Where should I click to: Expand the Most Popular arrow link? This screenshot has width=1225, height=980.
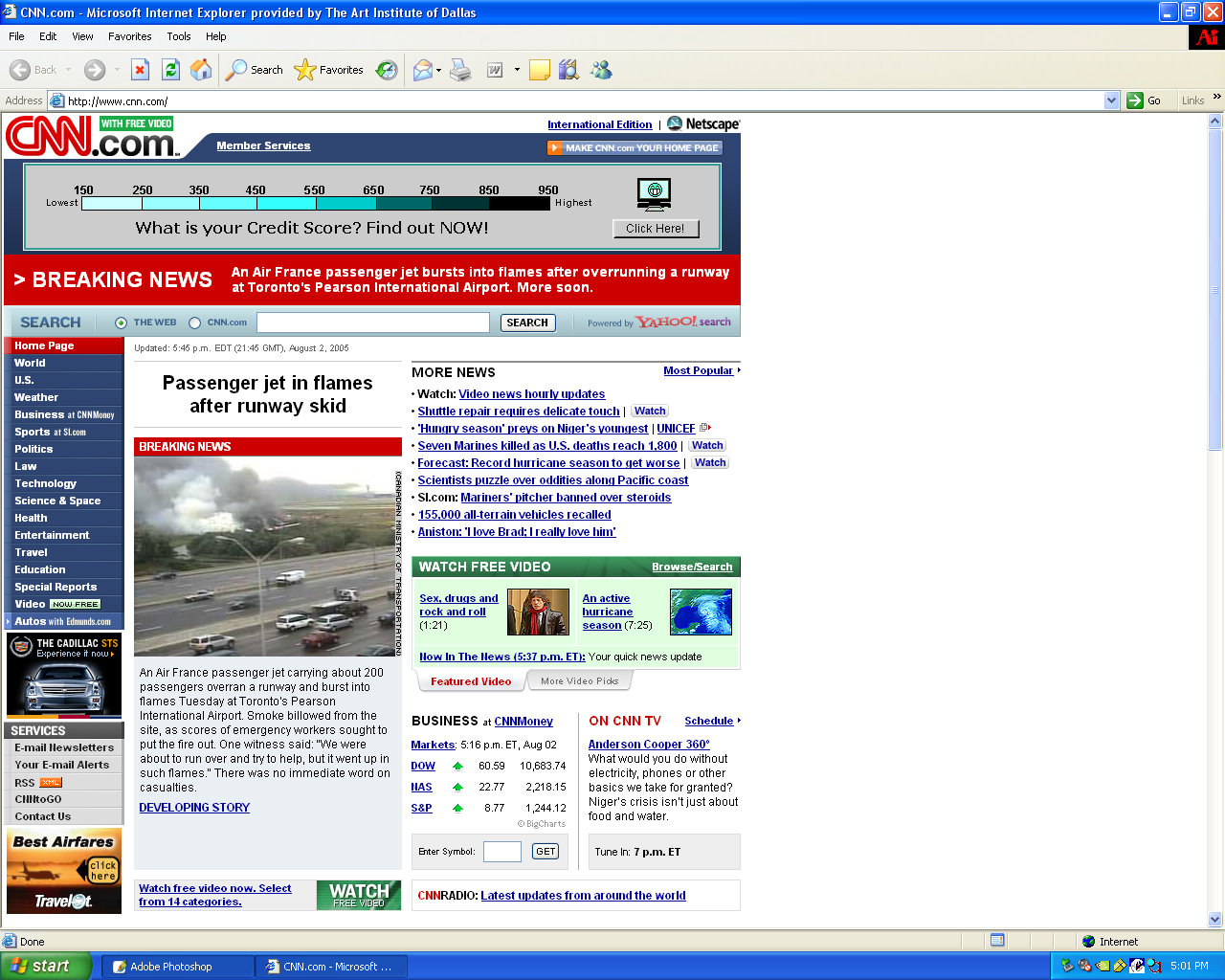(x=739, y=370)
